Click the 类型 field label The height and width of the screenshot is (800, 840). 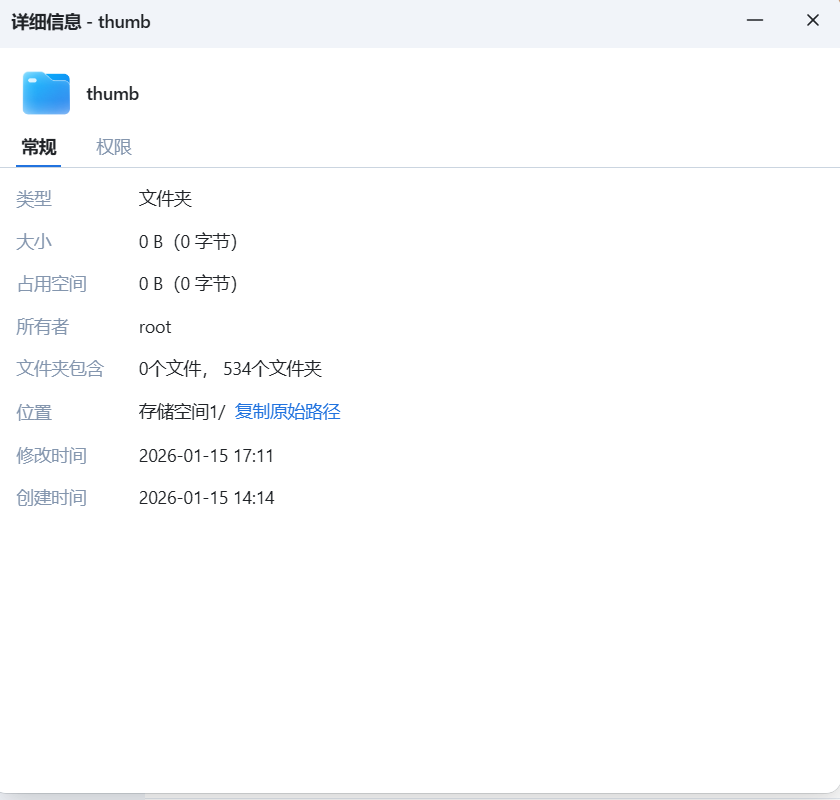tap(34, 199)
